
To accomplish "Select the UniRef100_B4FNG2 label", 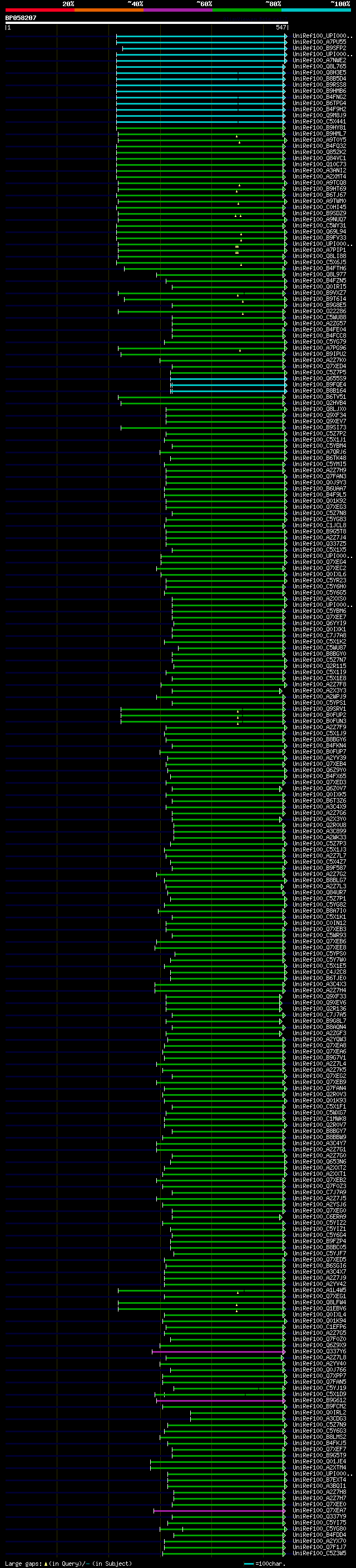I will point(319,97).
